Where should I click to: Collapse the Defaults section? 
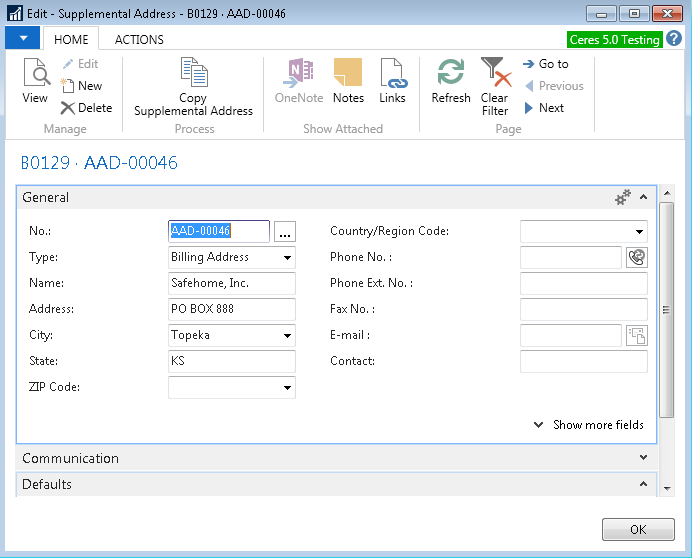pos(644,484)
